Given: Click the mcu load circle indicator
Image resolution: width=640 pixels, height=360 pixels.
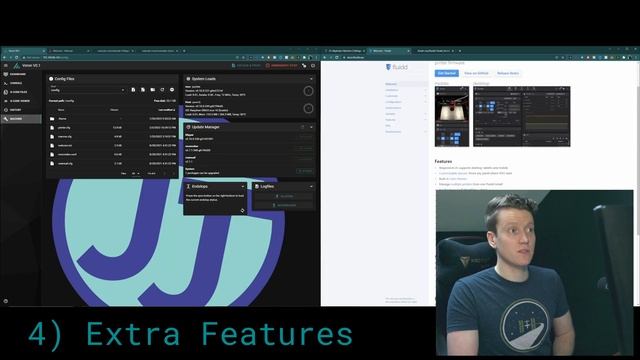Looking at the screenshot, I should (x=309, y=108).
